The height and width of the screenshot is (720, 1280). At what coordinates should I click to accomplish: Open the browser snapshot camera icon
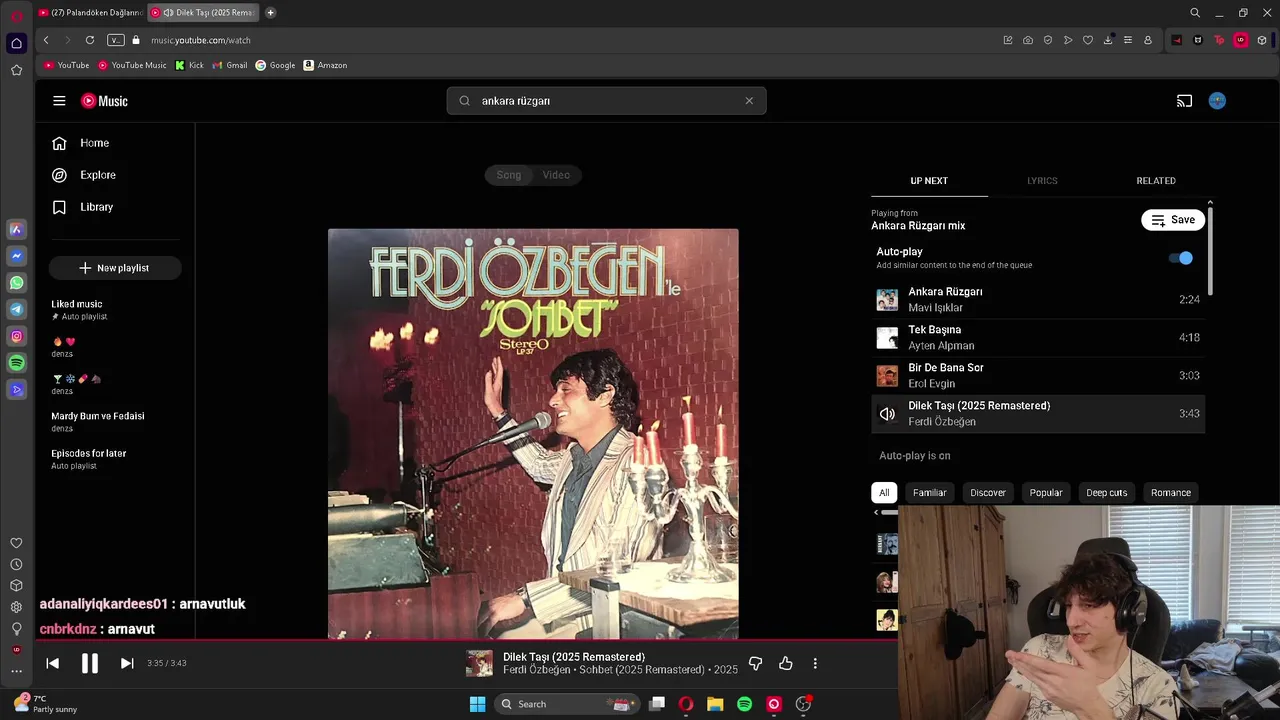(x=1028, y=40)
